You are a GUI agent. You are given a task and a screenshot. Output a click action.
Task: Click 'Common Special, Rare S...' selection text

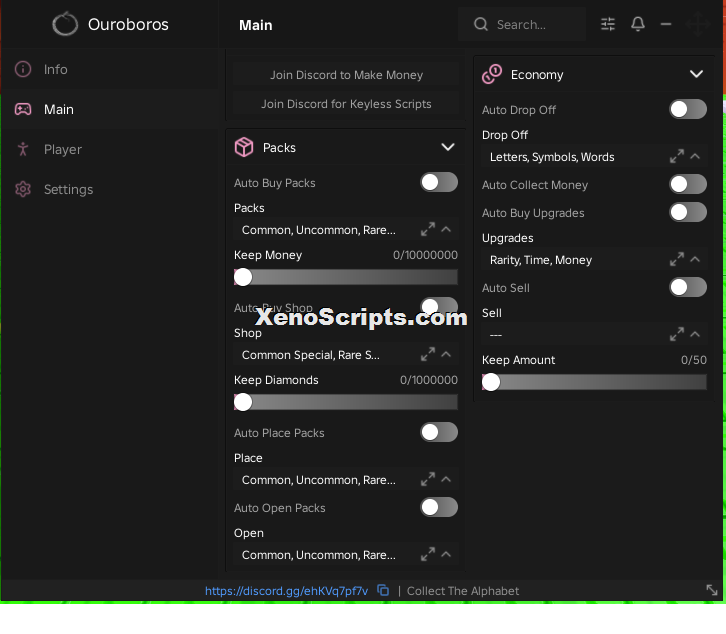coord(311,355)
